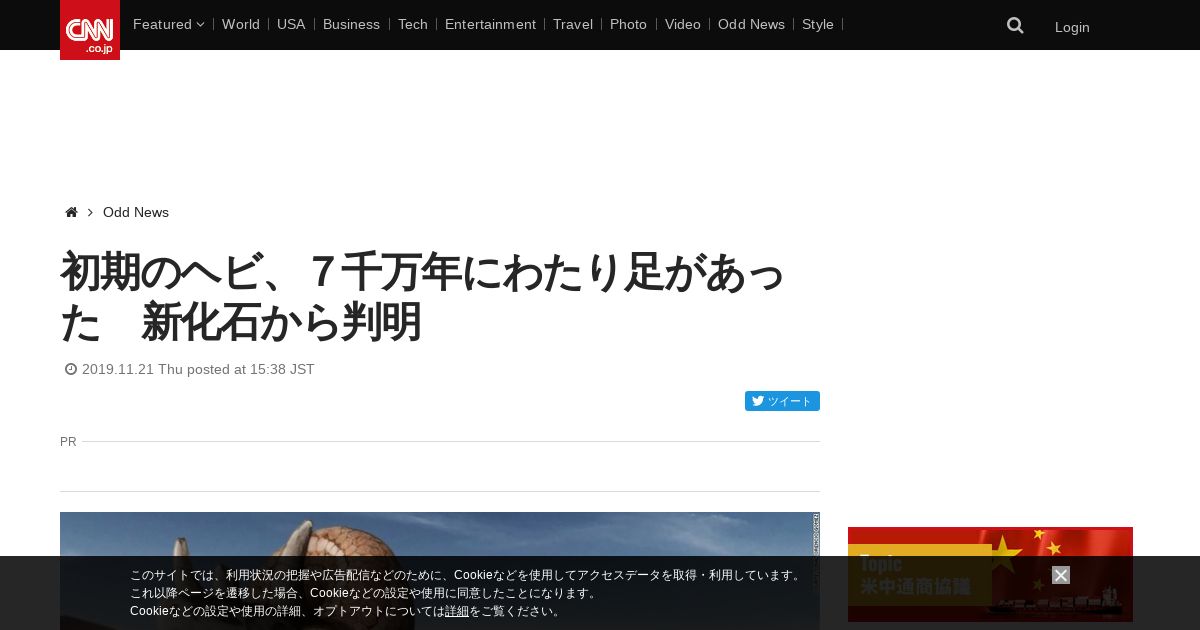
Task: Open the World section
Action: pos(241,24)
